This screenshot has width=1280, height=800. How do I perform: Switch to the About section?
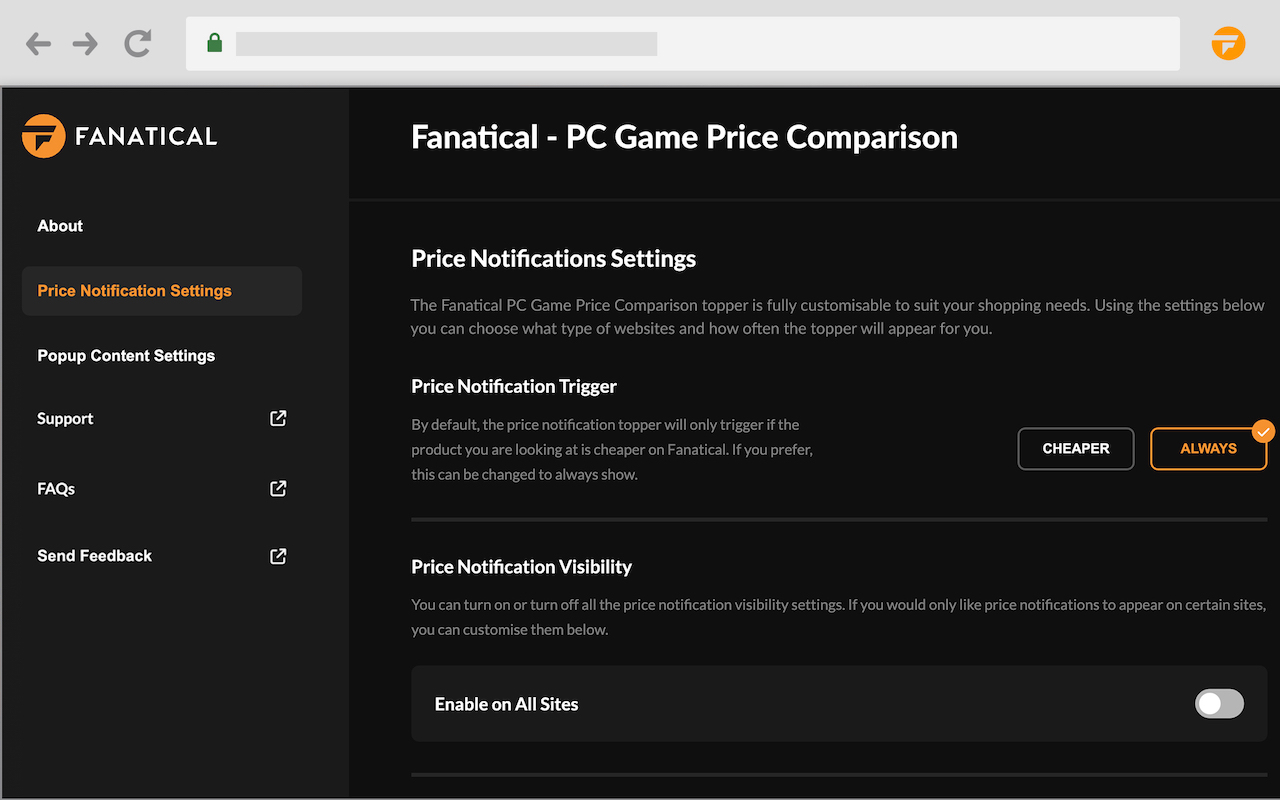(60, 225)
